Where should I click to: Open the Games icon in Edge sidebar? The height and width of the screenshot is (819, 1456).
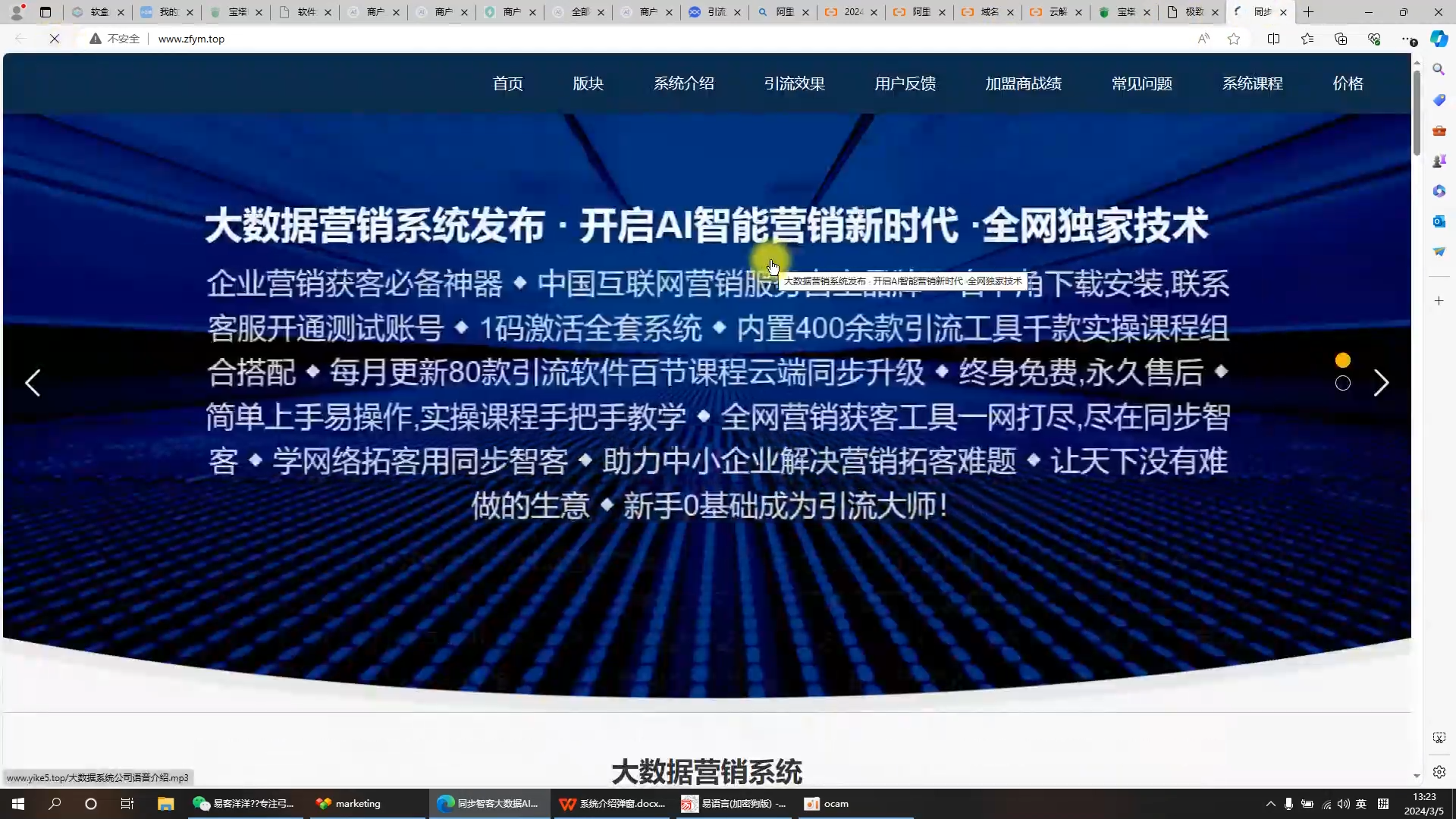(1438, 161)
